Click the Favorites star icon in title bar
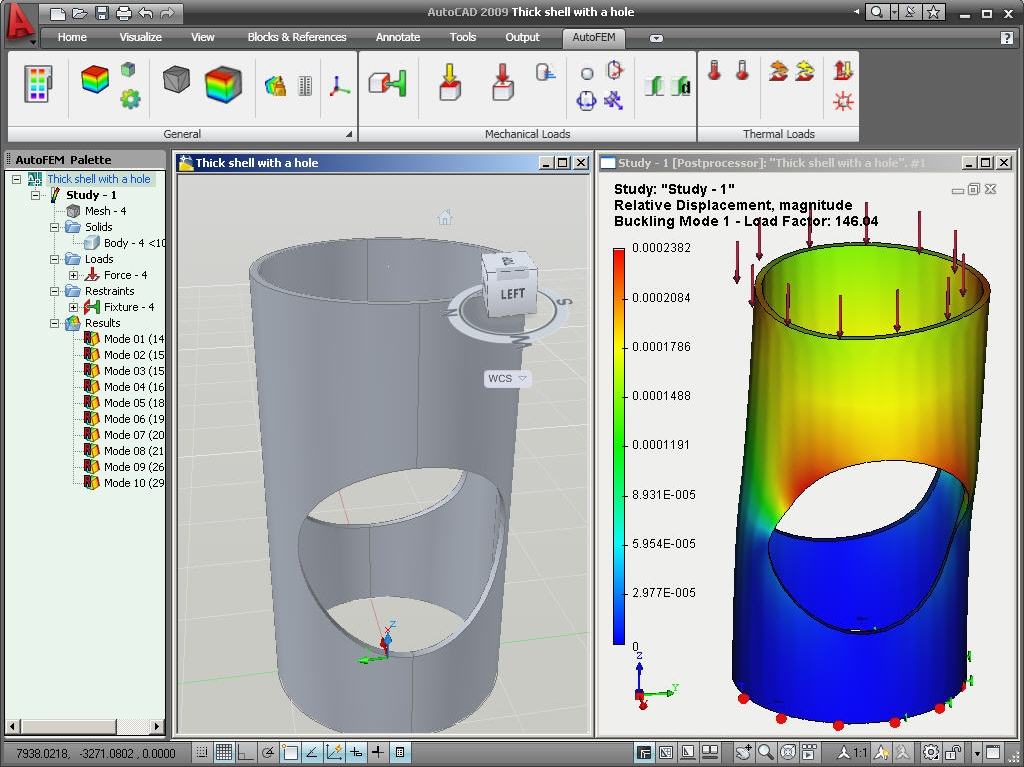1024x767 pixels. pyautogui.click(x=934, y=12)
